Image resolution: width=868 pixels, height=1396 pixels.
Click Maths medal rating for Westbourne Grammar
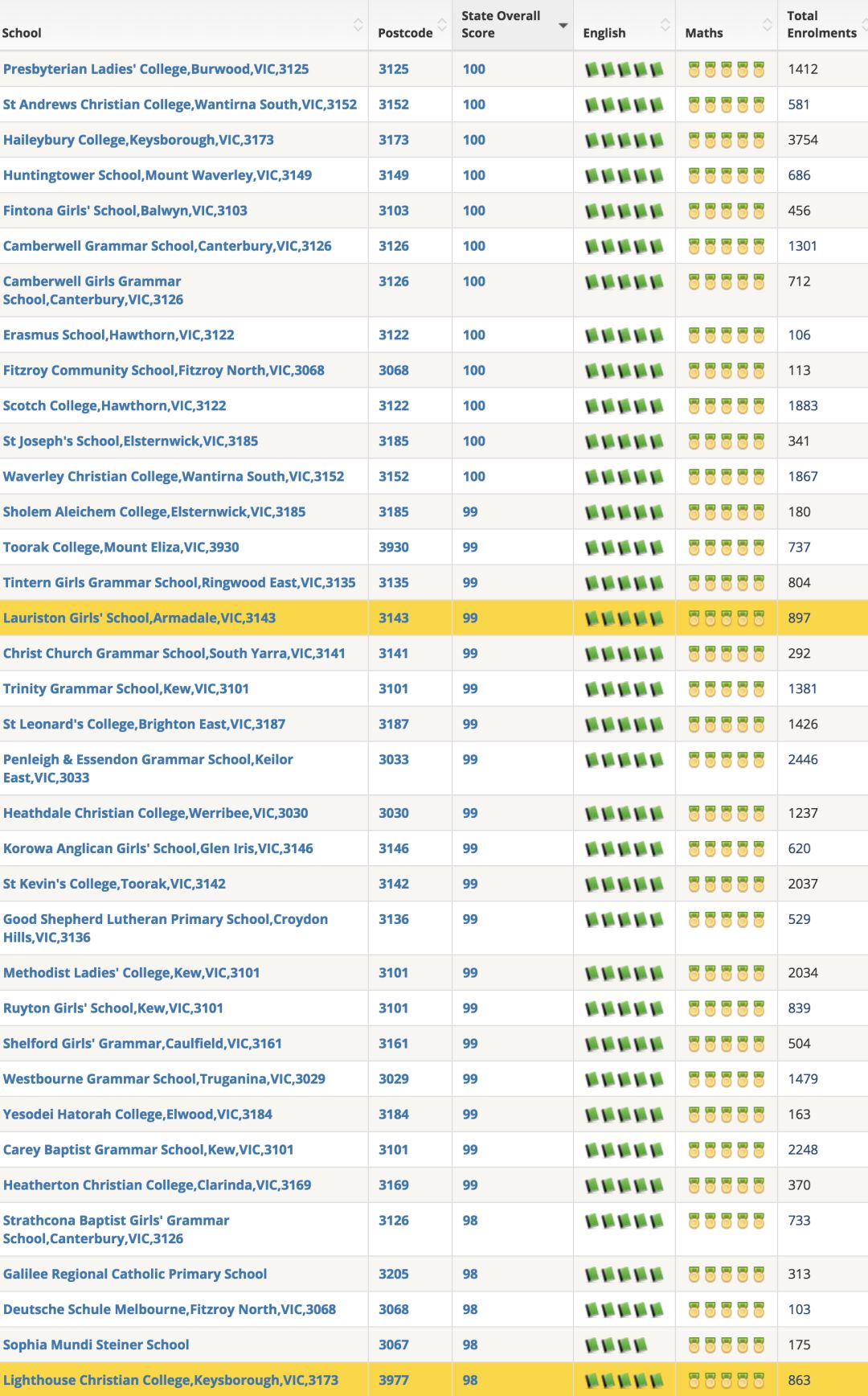point(727,1080)
